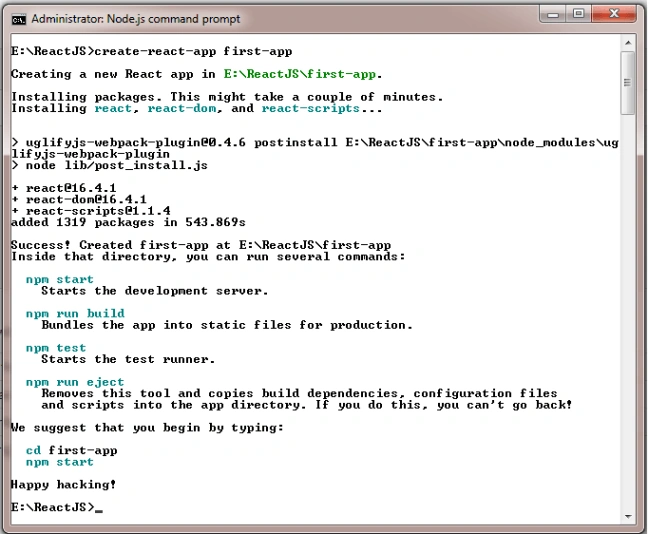
Task: Click 'We suggest that you begin by typing:'
Action: (147, 427)
